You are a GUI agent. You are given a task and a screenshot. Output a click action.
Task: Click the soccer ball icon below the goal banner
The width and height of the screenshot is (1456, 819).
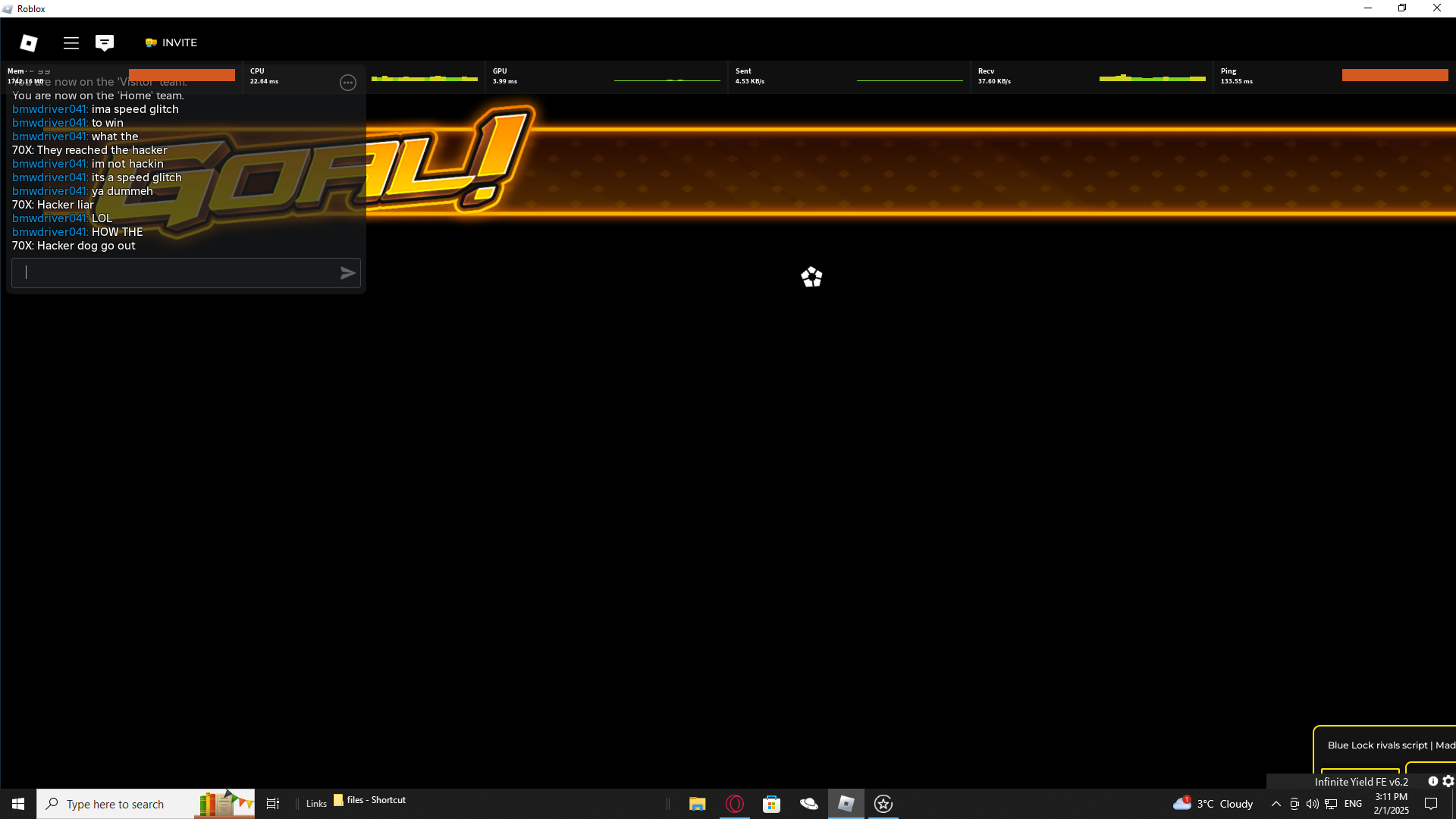811,277
